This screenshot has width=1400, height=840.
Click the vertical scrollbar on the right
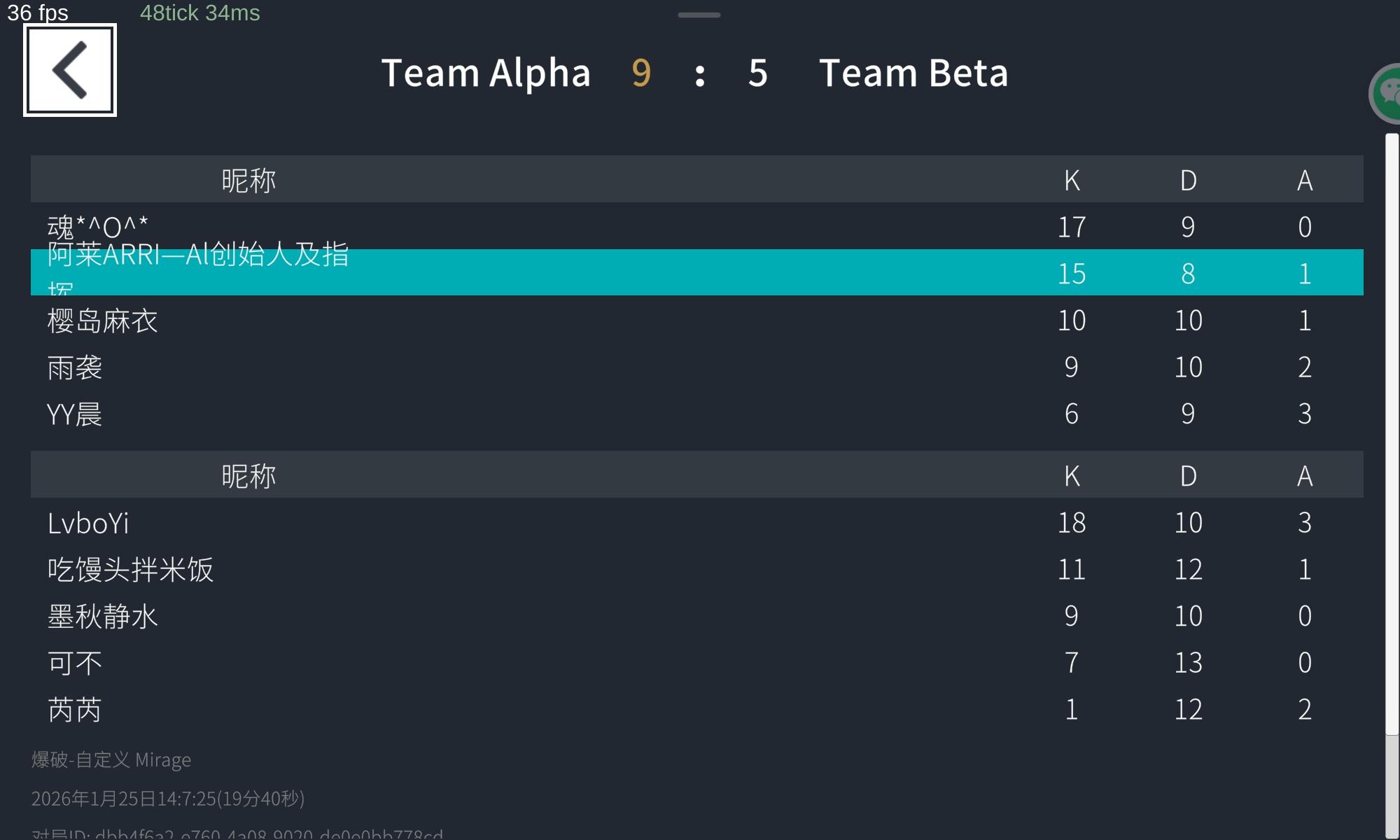pyautogui.click(x=1392, y=434)
